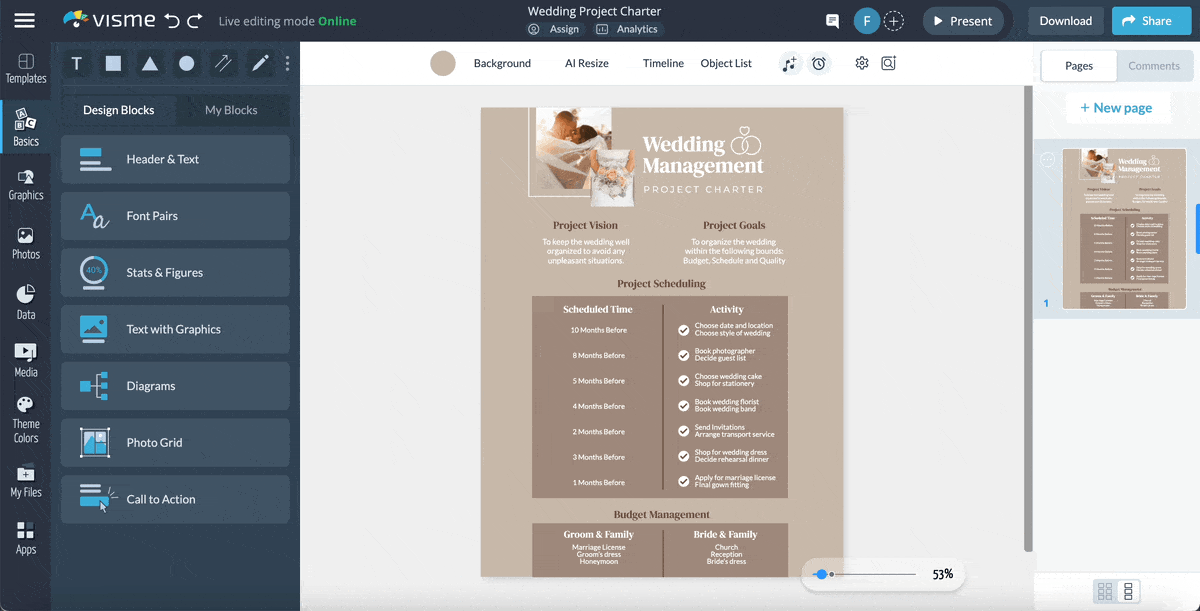This screenshot has height=611, width=1200.
Task: Add music to the project
Action: (x=789, y=63)
